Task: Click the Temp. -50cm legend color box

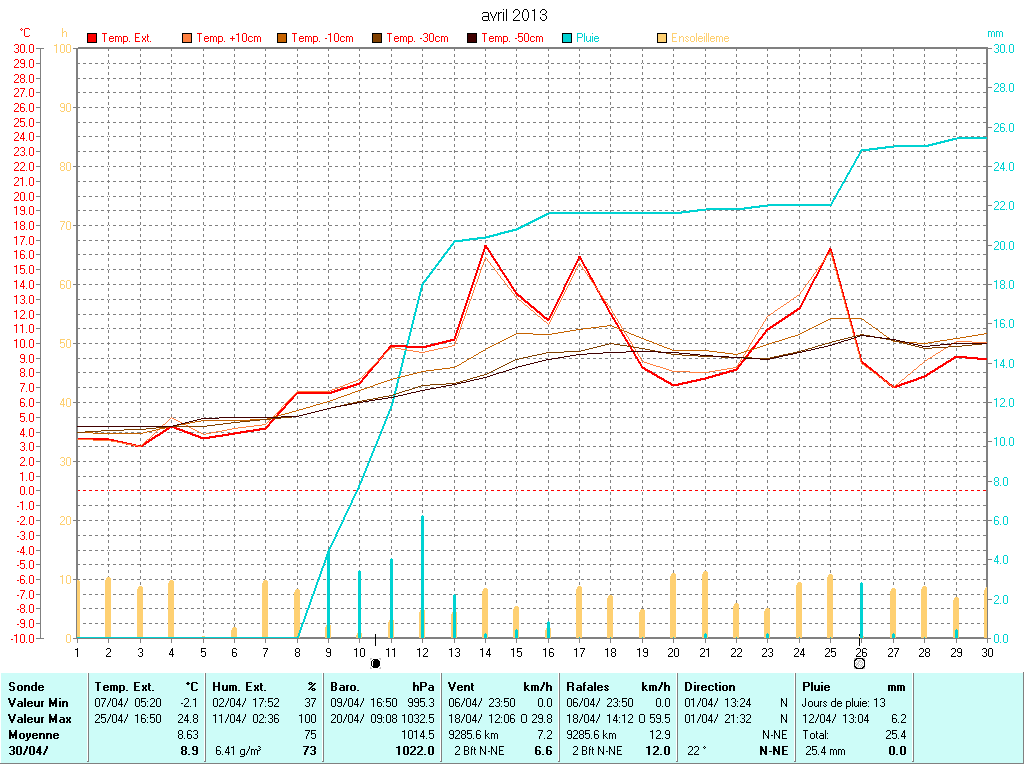Action: [472, 38]
